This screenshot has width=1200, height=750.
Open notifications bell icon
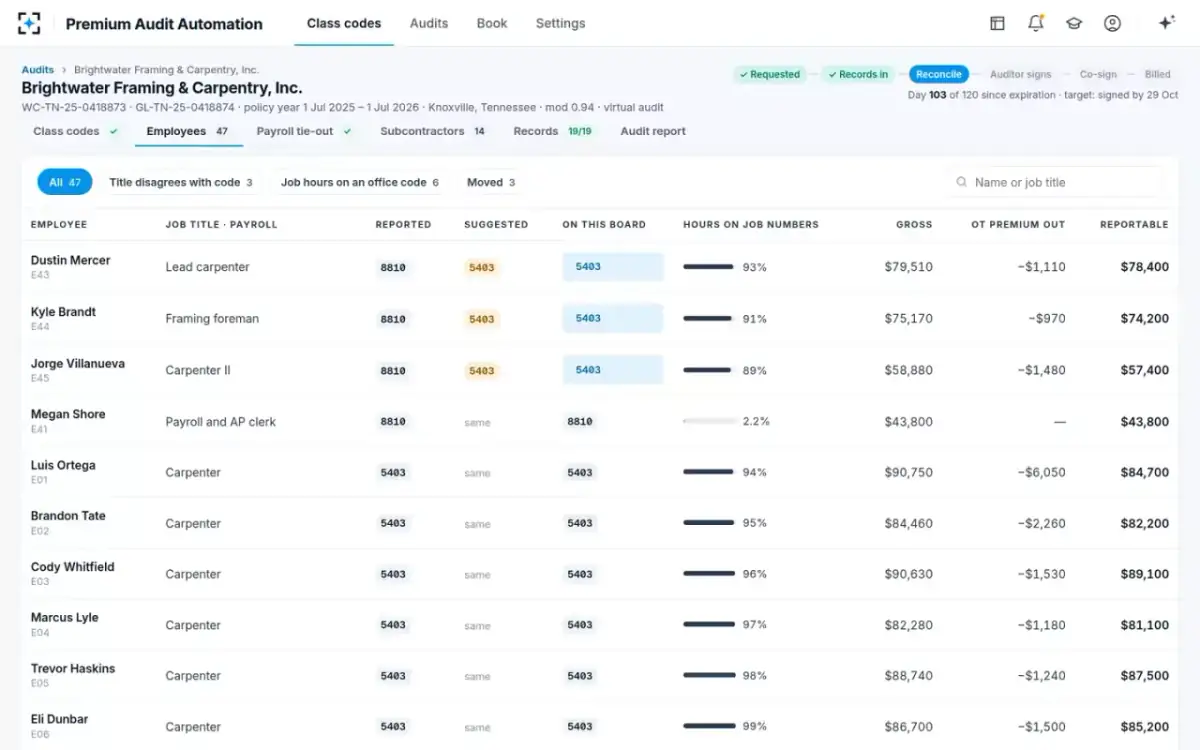coord(1036,23)
